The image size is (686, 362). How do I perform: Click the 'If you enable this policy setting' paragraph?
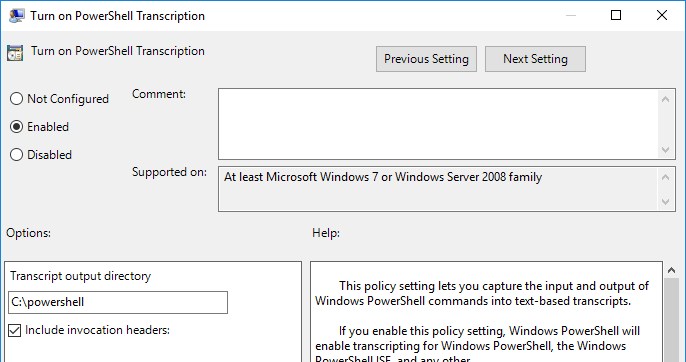point(478,345)
